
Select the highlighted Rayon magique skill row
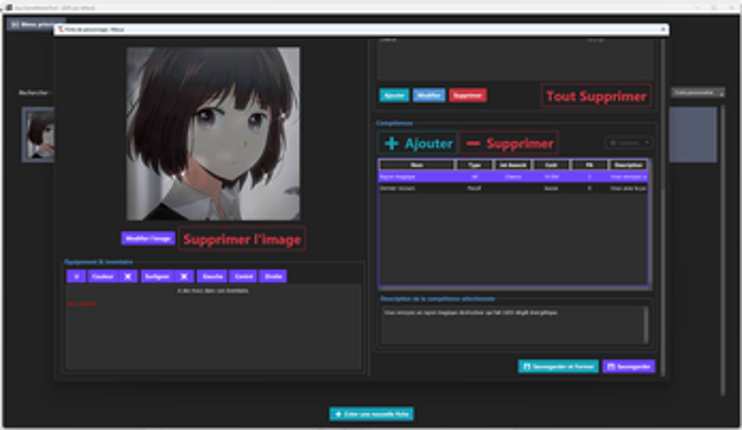513,176
